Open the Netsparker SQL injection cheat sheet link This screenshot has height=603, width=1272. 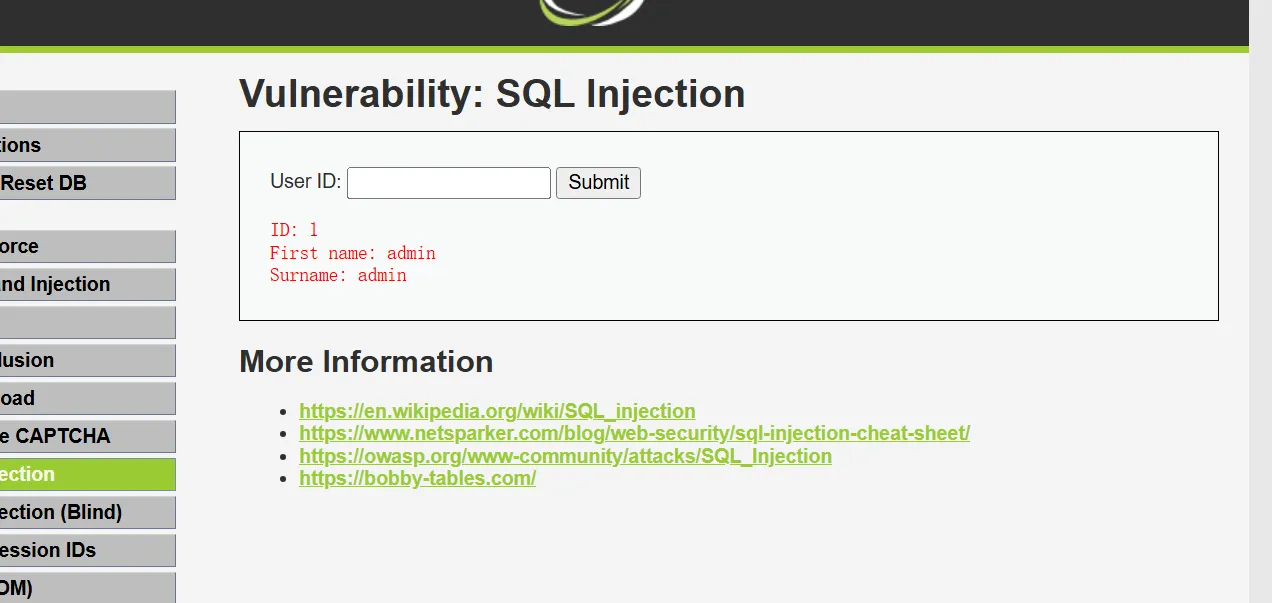point(634,433)
